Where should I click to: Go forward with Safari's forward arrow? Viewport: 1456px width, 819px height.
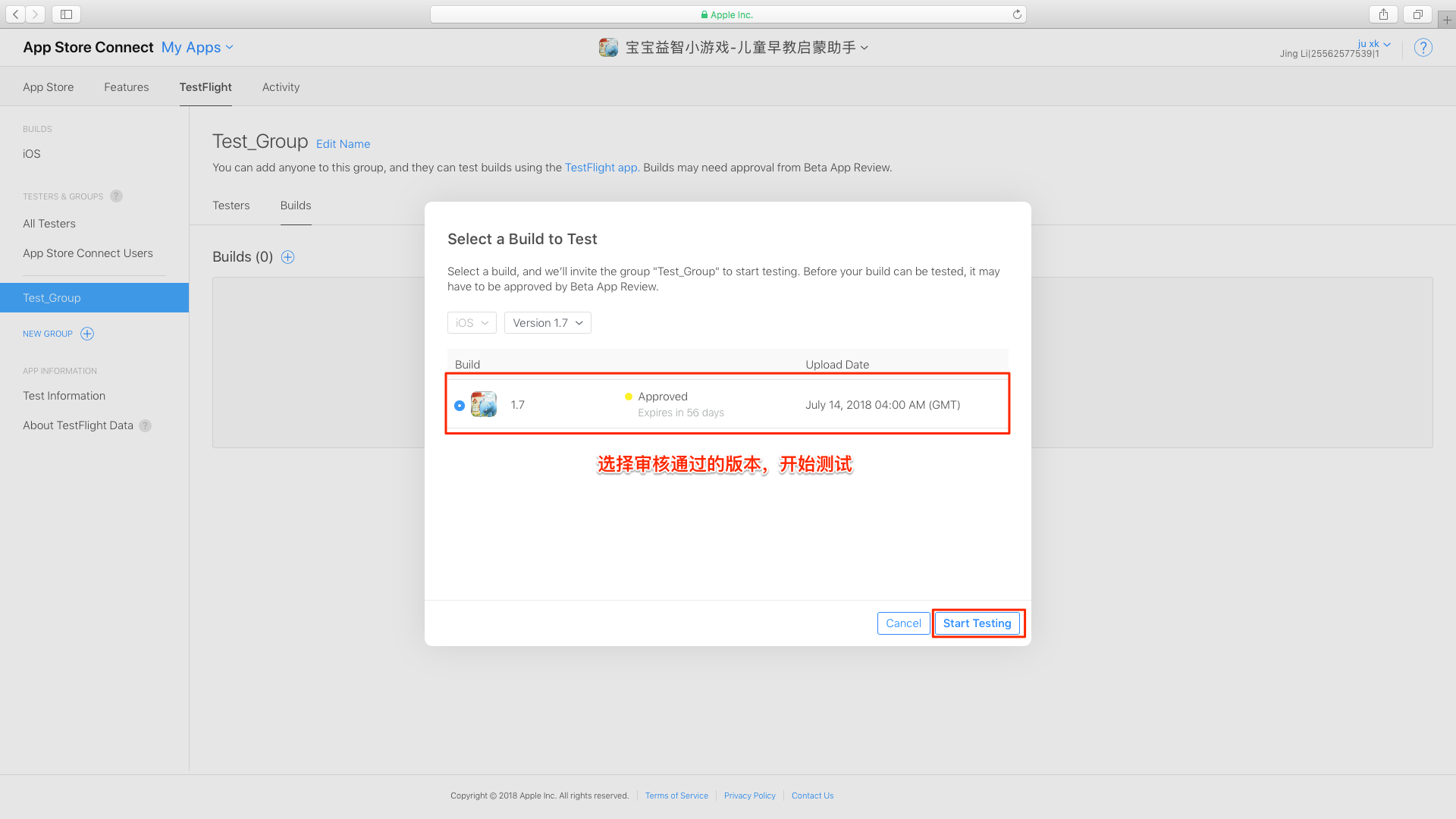pos(36,14)
